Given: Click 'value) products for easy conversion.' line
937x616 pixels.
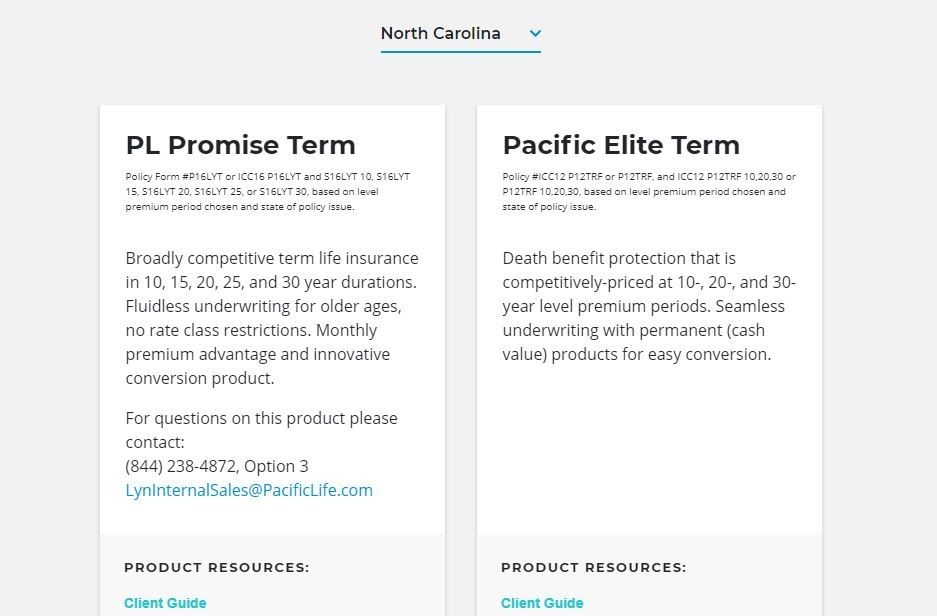Looking at the screenshot, I should (637, 354).
